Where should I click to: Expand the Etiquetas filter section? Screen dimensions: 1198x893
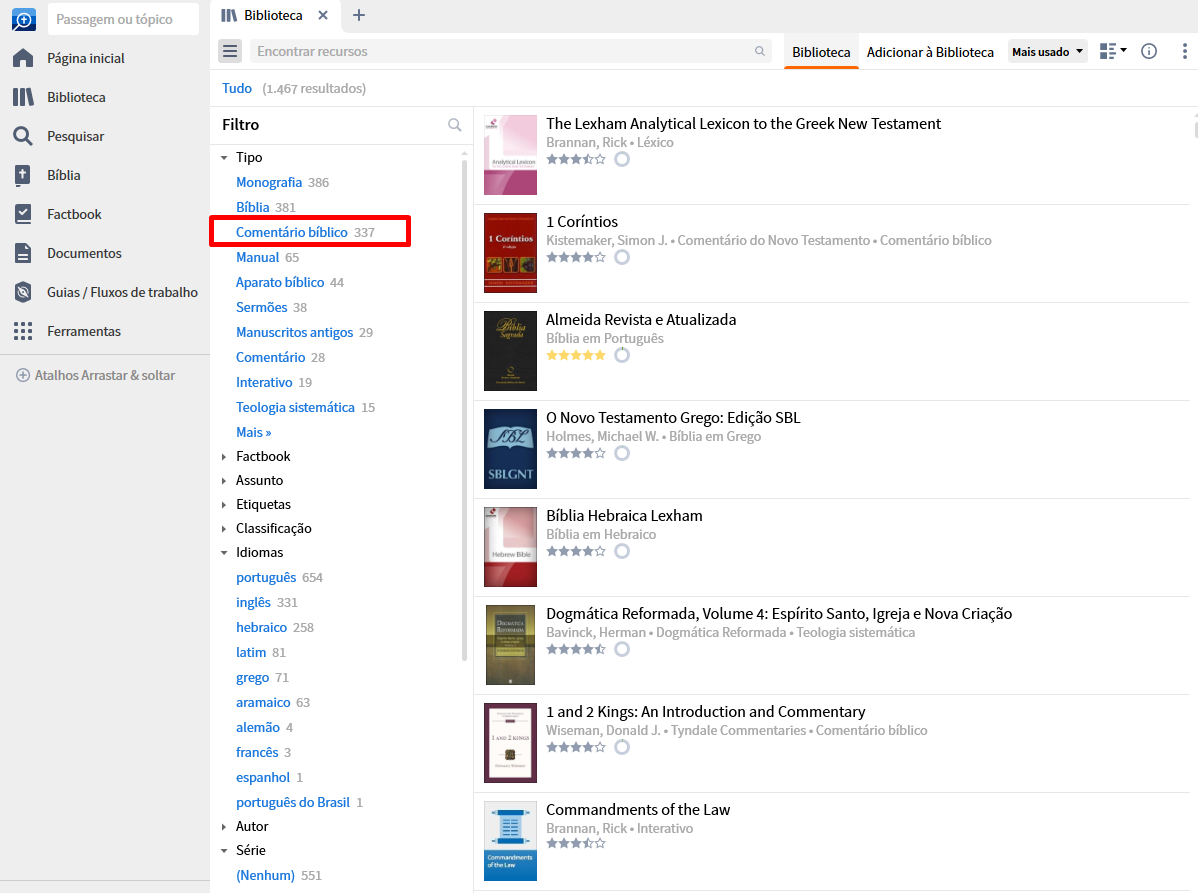click(x=224, y=505)
